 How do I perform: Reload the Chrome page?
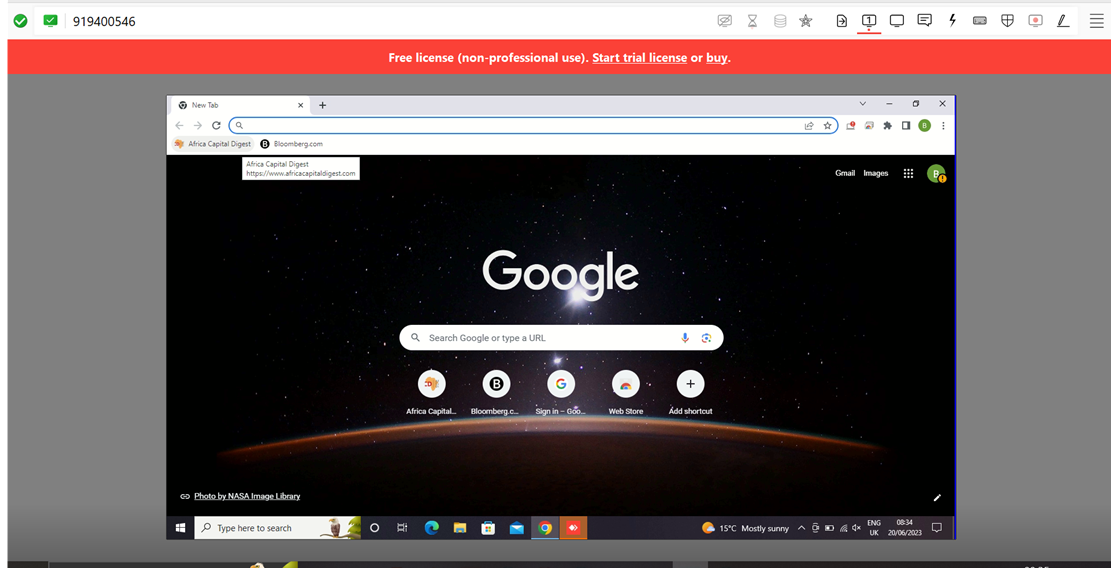[217, 125]
